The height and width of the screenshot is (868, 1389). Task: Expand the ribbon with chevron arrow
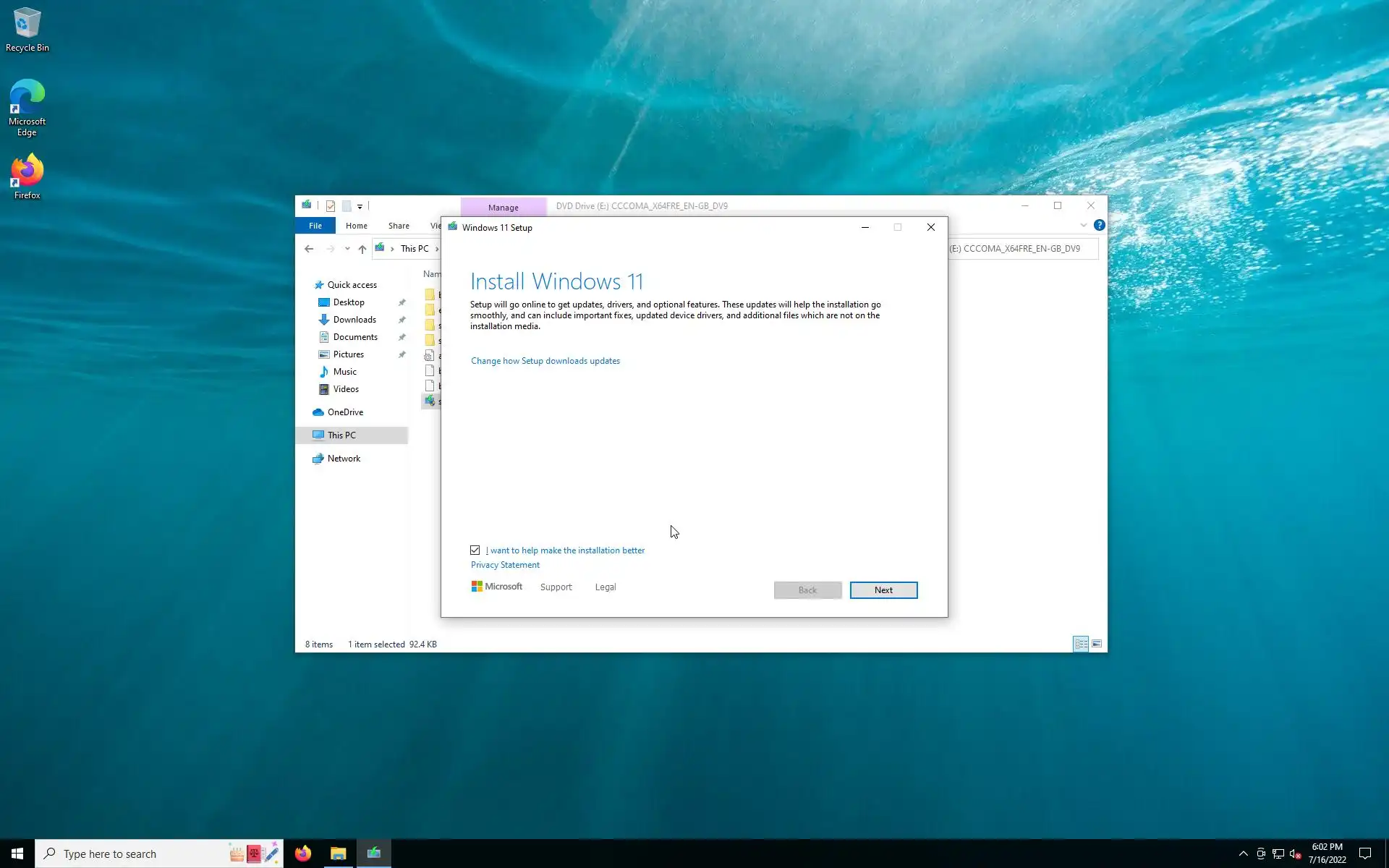pyautogui.click(x=1083, y=226)
